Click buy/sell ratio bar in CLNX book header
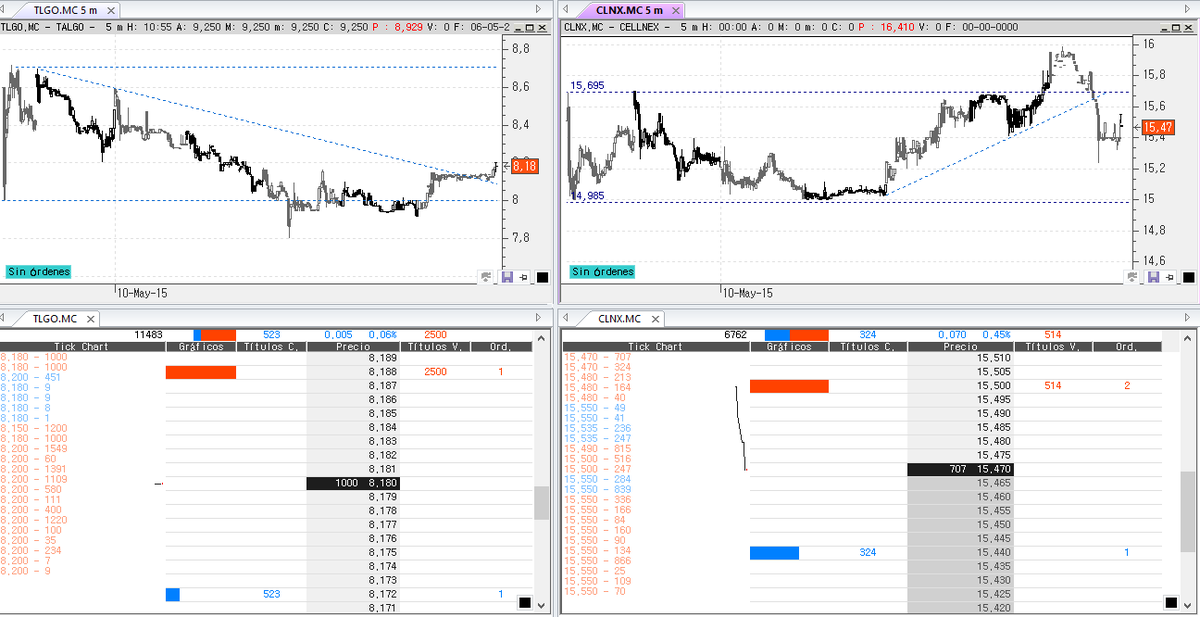The image size is (1200, 617). [x=796, y=334]
